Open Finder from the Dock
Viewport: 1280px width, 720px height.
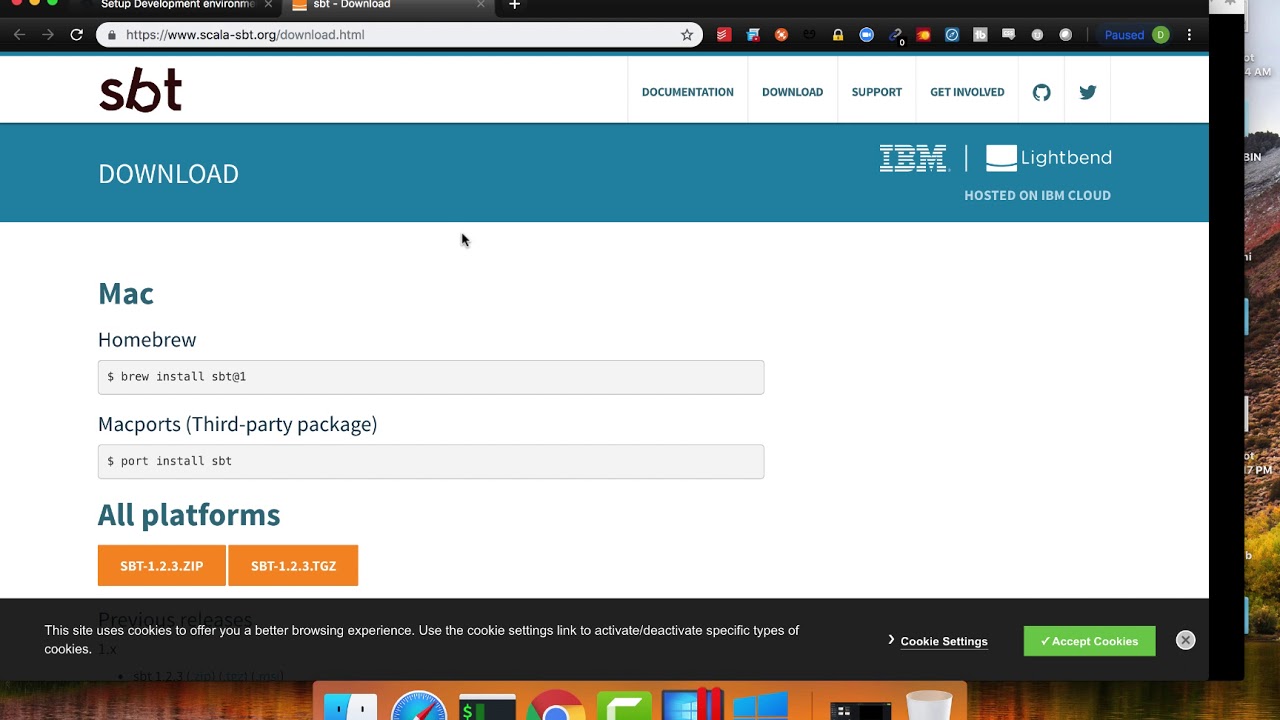point(350,706)
